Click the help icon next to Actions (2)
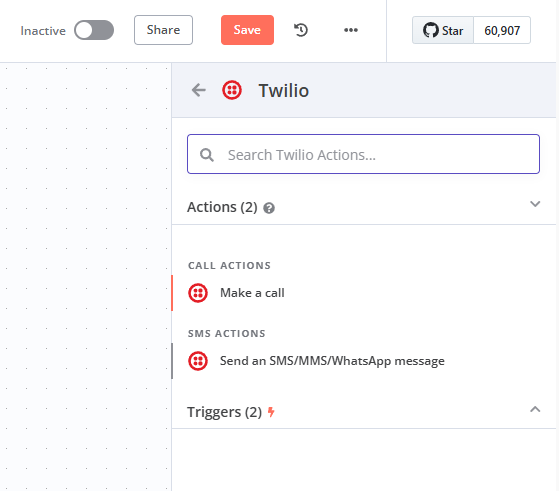559x491 pixels. pyautogui.click(x=269, y=208)
